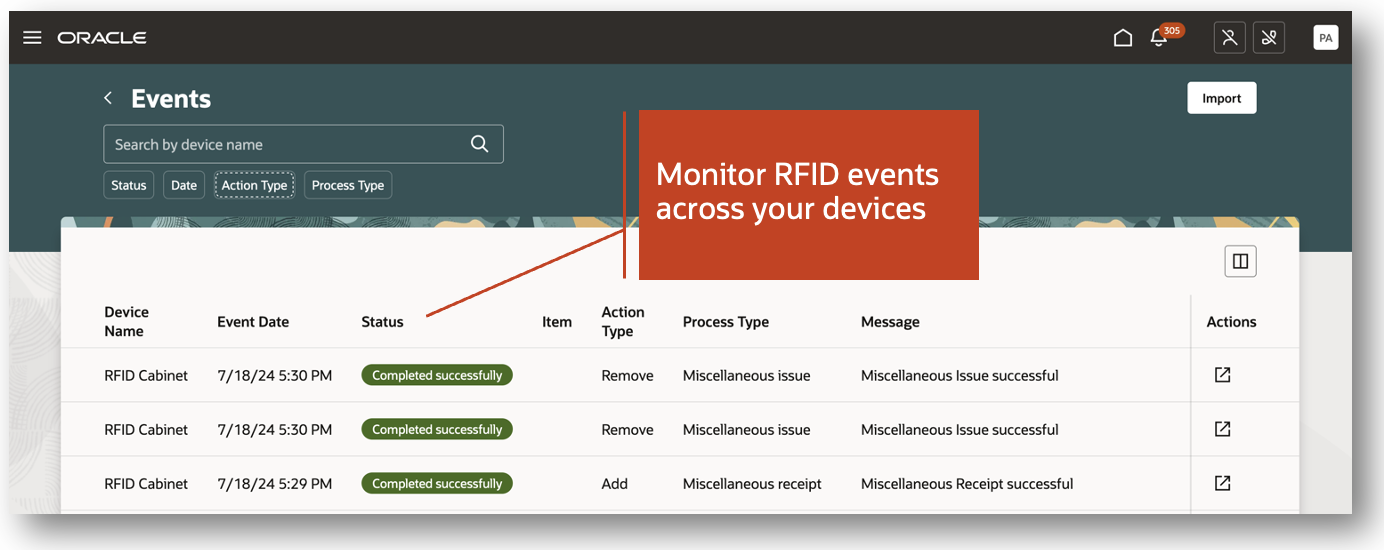1384x550 pixels.
Task: Go back using the arrow beside Events
Action: click(x=108, y=98)
